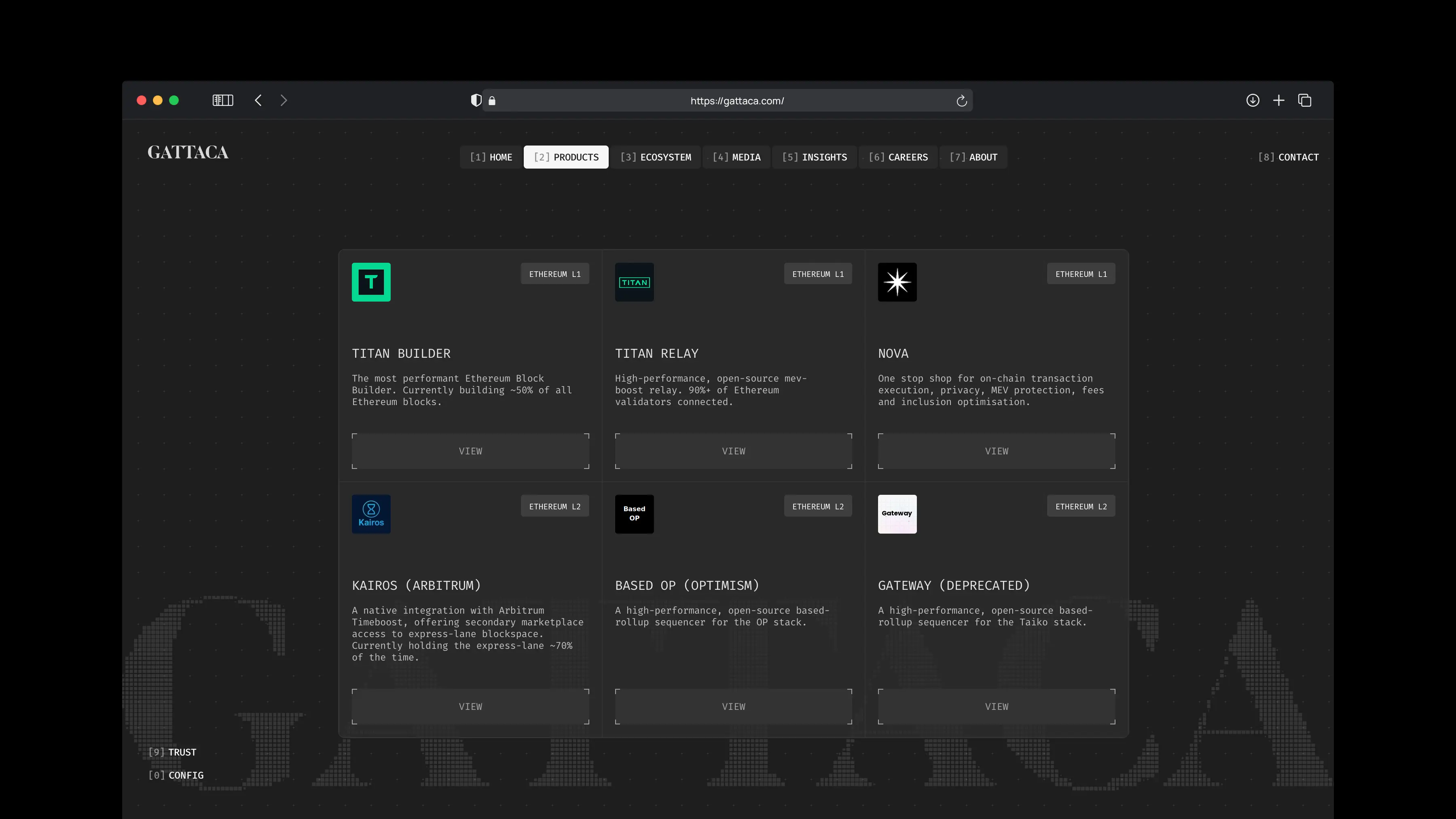
Task: Click the Kairos hourglass logo
Action: coord(371,514)
